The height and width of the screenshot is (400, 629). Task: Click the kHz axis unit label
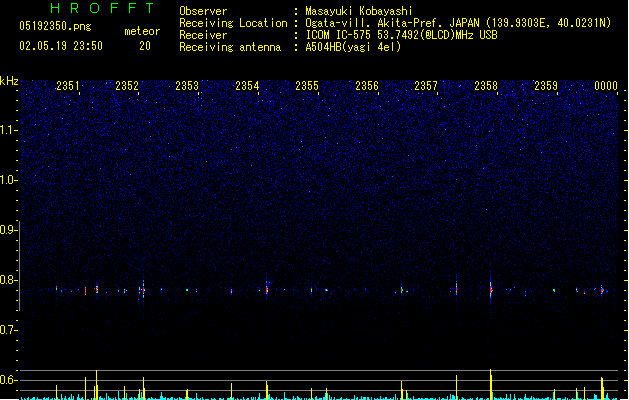tap(9, 81)
